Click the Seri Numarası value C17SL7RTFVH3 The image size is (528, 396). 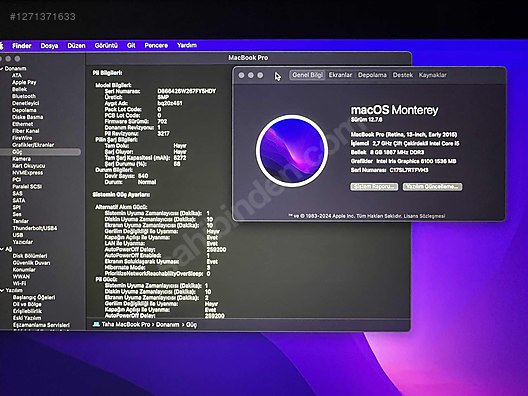pos(409,170)
